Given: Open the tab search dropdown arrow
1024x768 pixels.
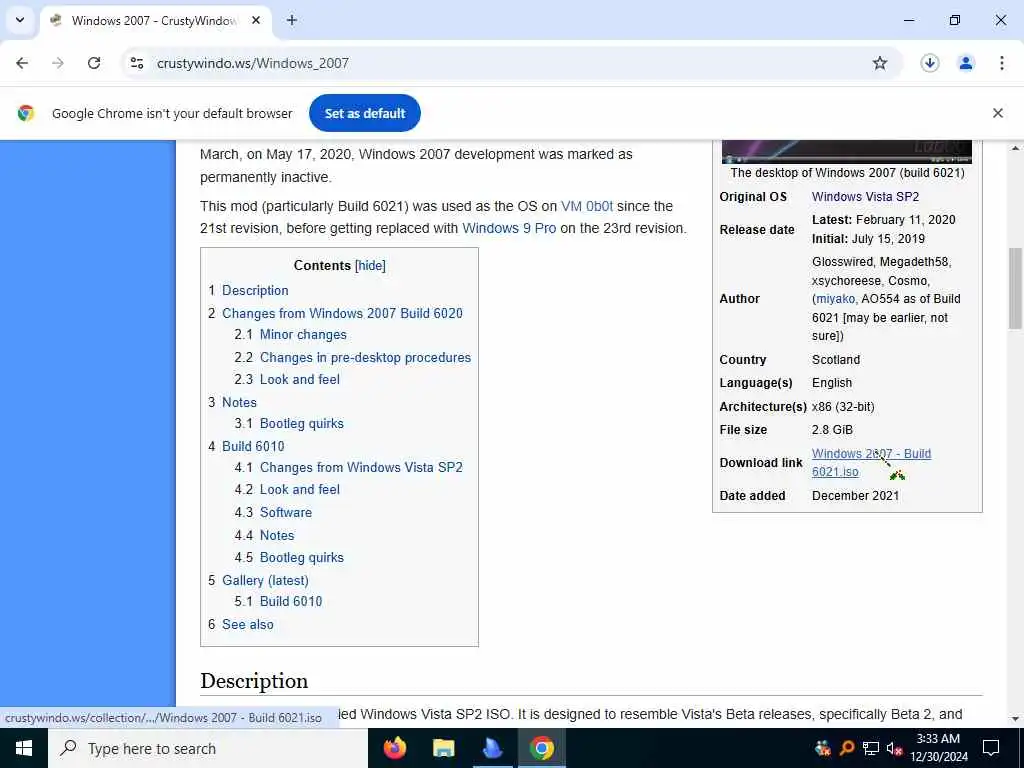Looking at the screenshot, I should [x=20, y=20].
